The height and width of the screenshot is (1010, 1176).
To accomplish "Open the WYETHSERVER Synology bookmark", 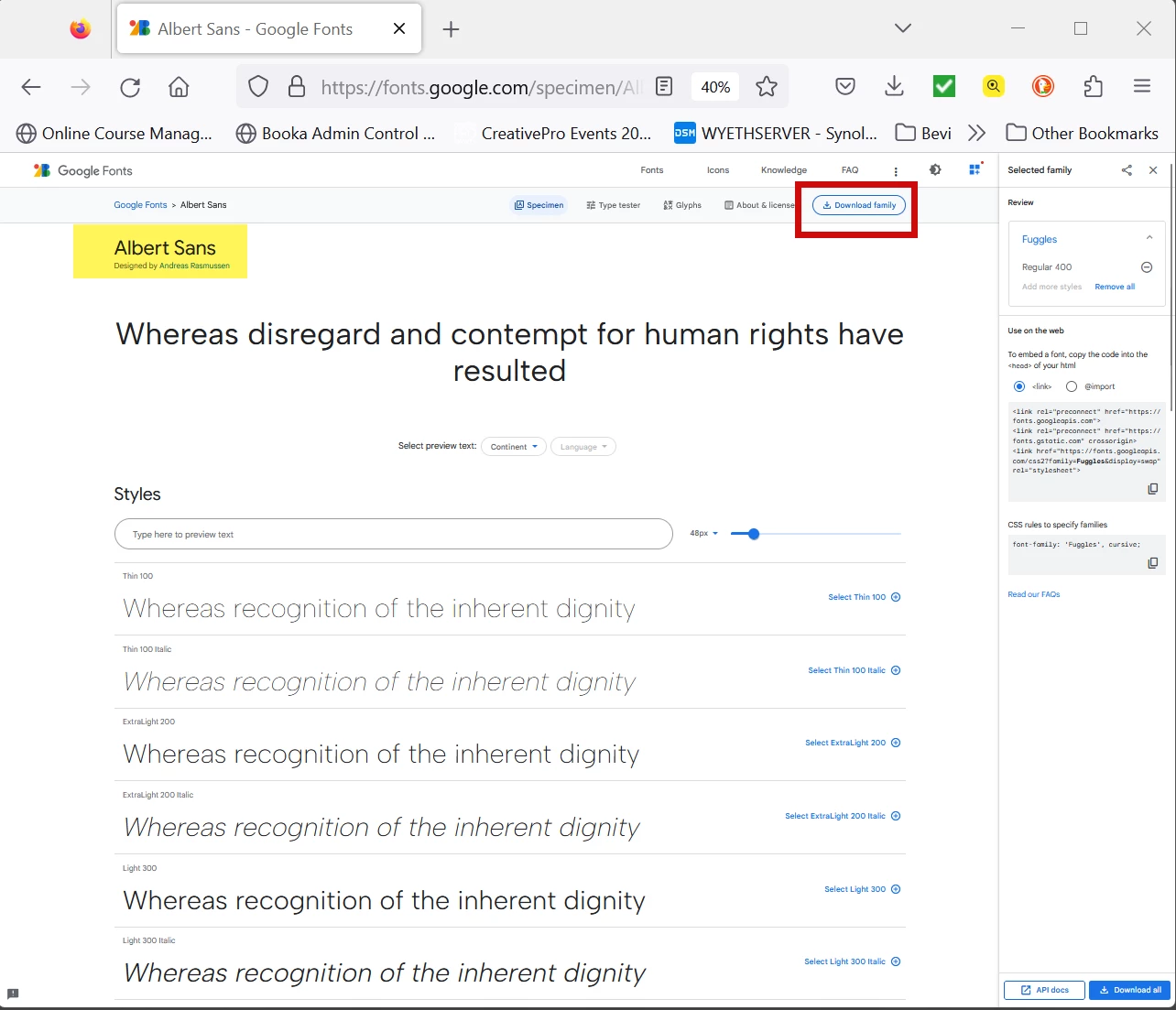I will tap(776, 133).
